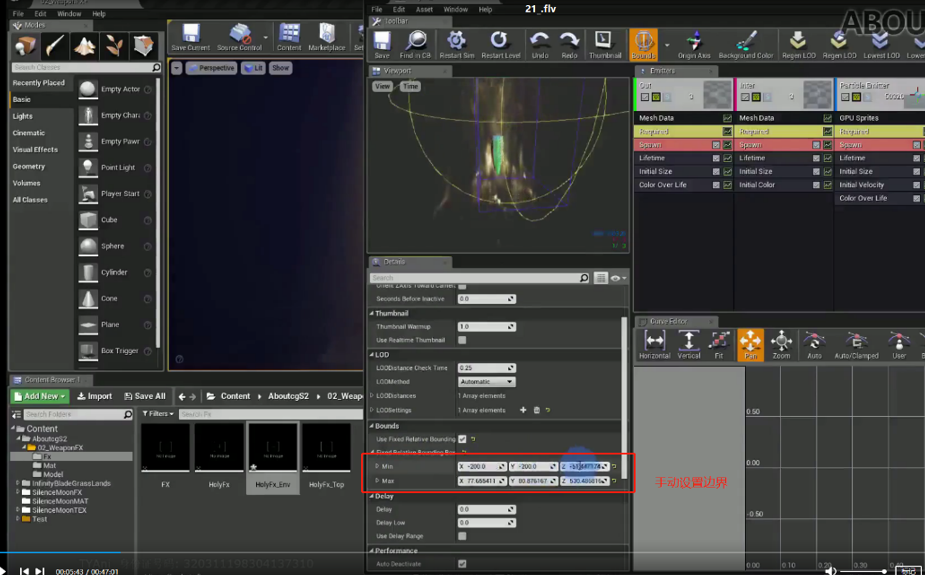Click Save Current in level toolbar

point(190,37)
